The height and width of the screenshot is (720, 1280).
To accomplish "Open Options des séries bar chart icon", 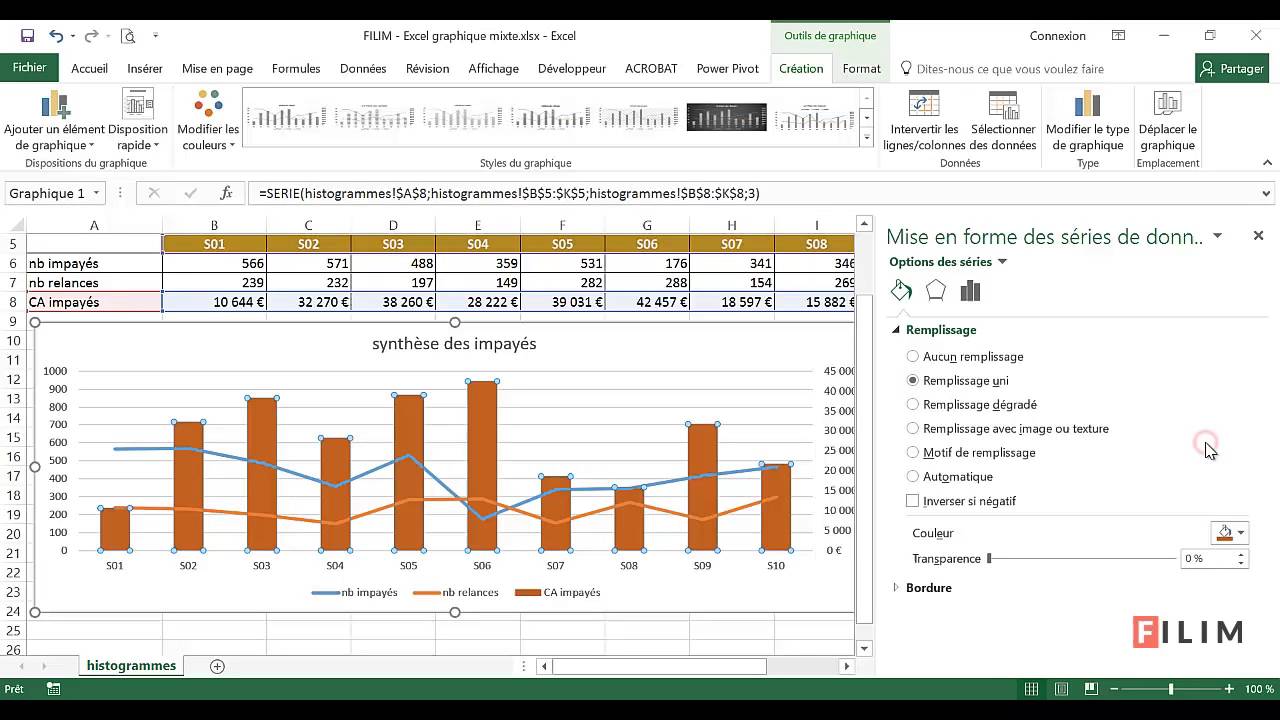I will point(970,291).
